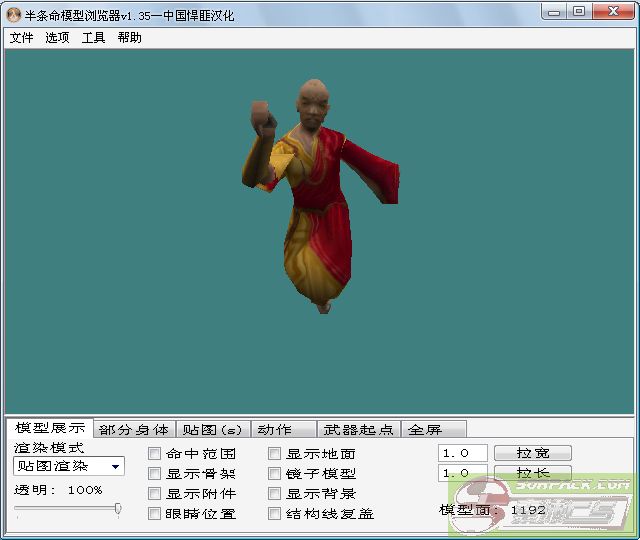Open the 文件 menu
Image resolution: width=640 pixels, height=540 pixels.
[21, 38]
